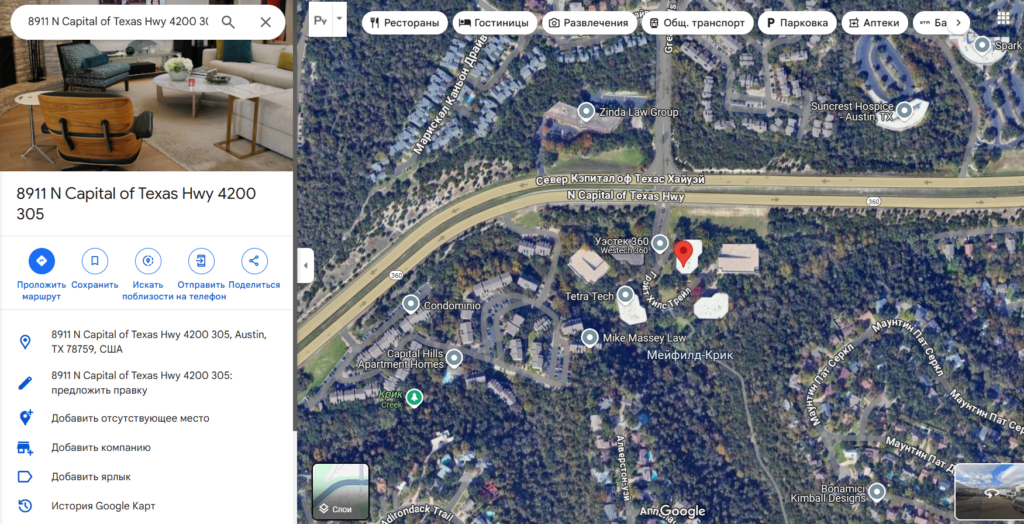Open directions with Проложить маршрут button
Screen dimensions: 1024x524
pyautogui.click(x=42, y=261)
